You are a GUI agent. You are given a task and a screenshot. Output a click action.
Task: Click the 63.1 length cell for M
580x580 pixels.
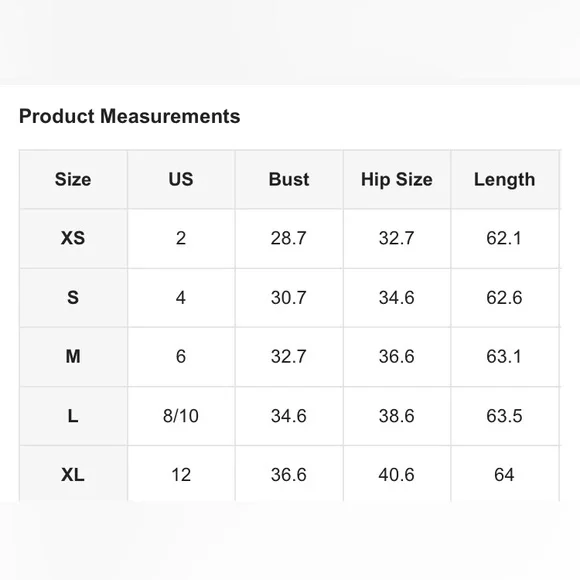click(x=505, y=357)
